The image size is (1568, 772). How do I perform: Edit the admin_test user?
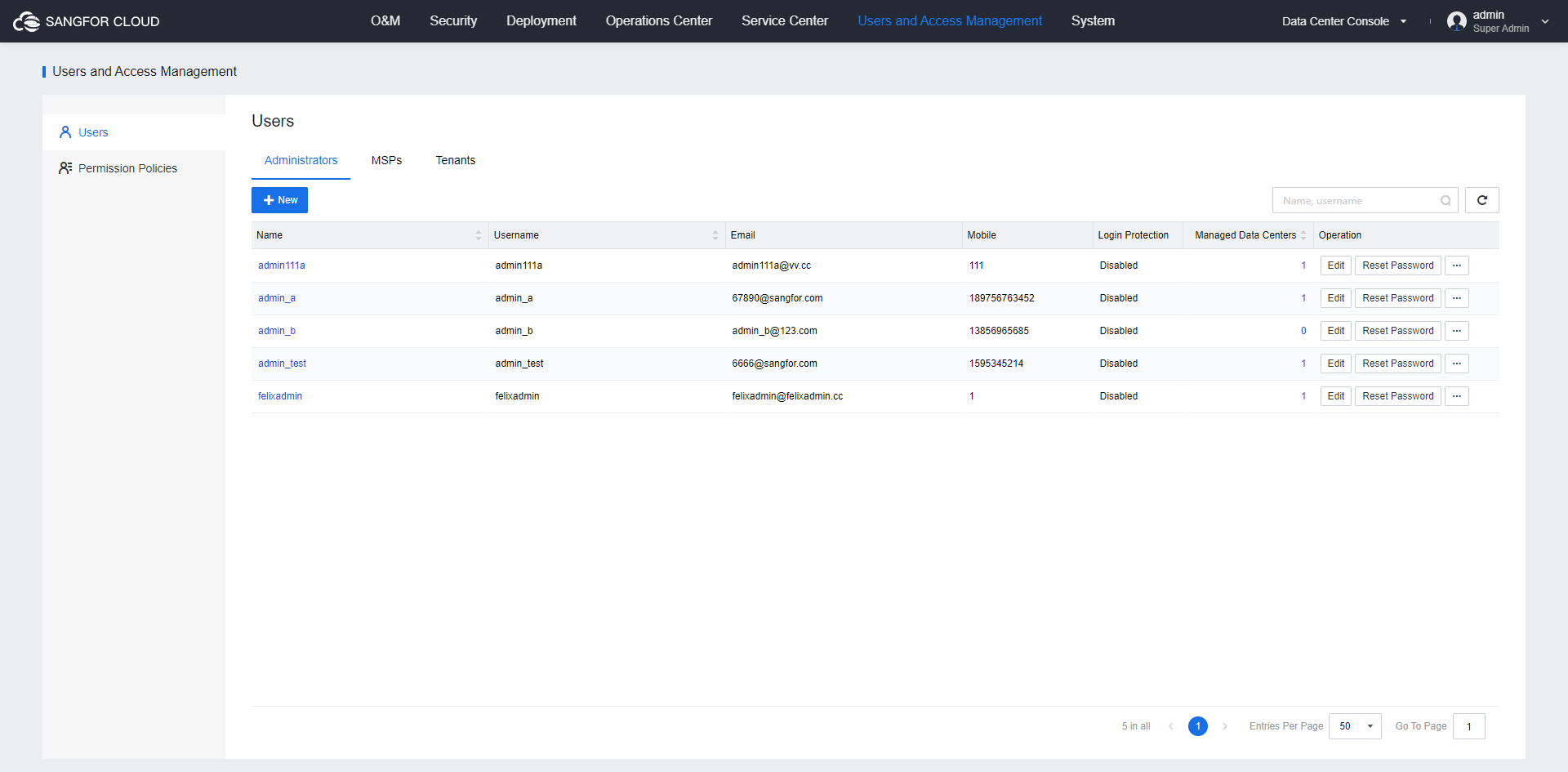pyautogui.click(x=1336, y=364)
